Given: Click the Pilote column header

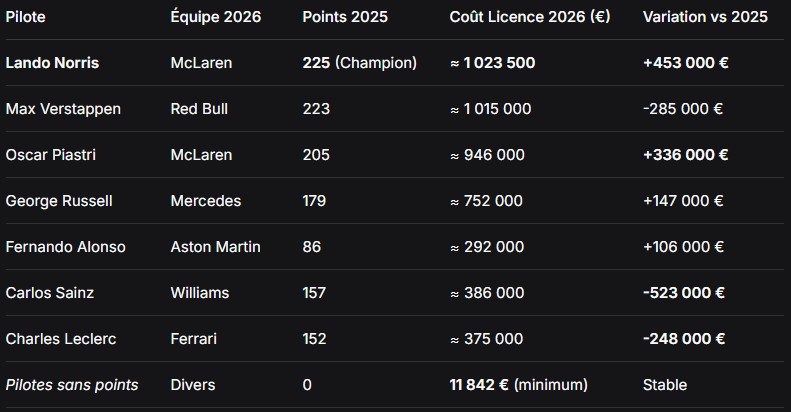Looking at the screenshot, I should pos(26,17).
